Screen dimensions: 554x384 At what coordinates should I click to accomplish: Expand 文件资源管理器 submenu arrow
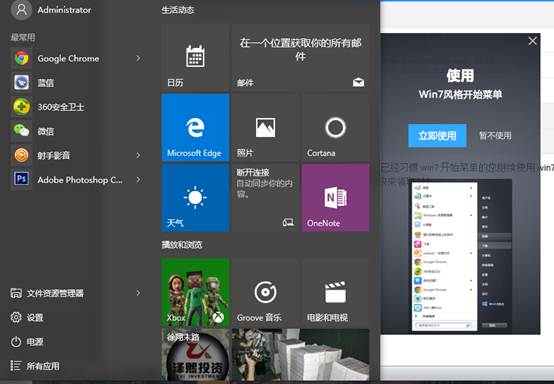[x=138, y=293]
